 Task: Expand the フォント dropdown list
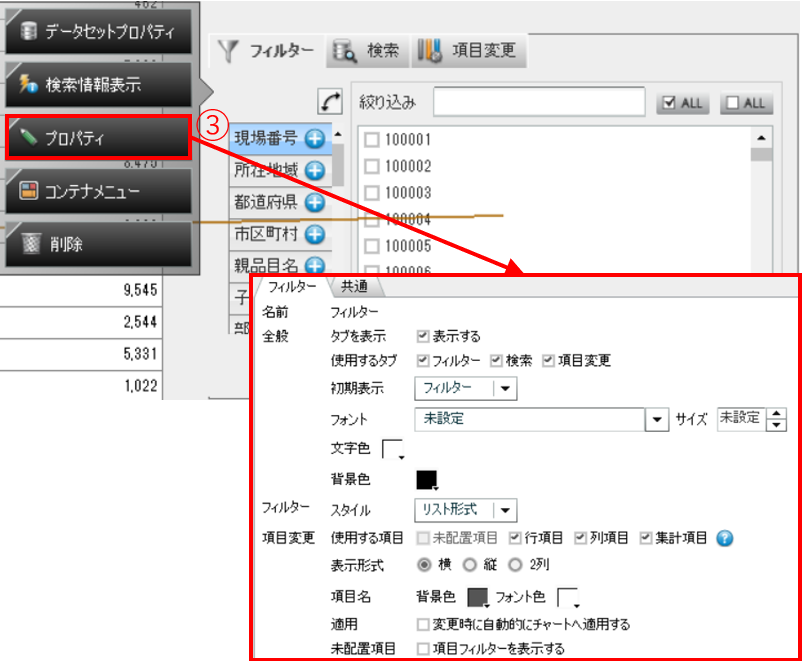tap(657, 420)
